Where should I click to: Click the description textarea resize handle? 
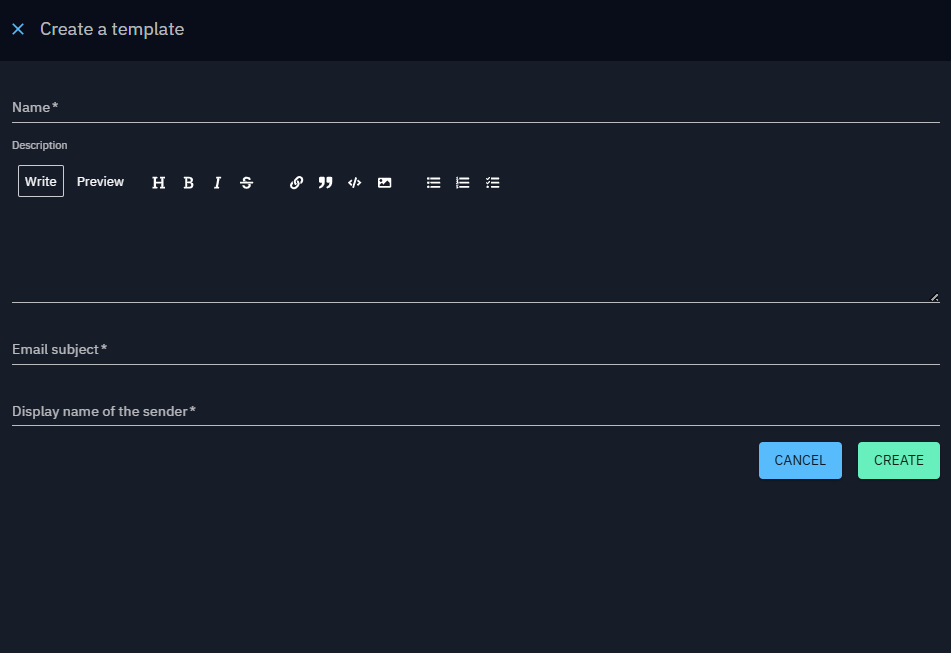point(935,297)
